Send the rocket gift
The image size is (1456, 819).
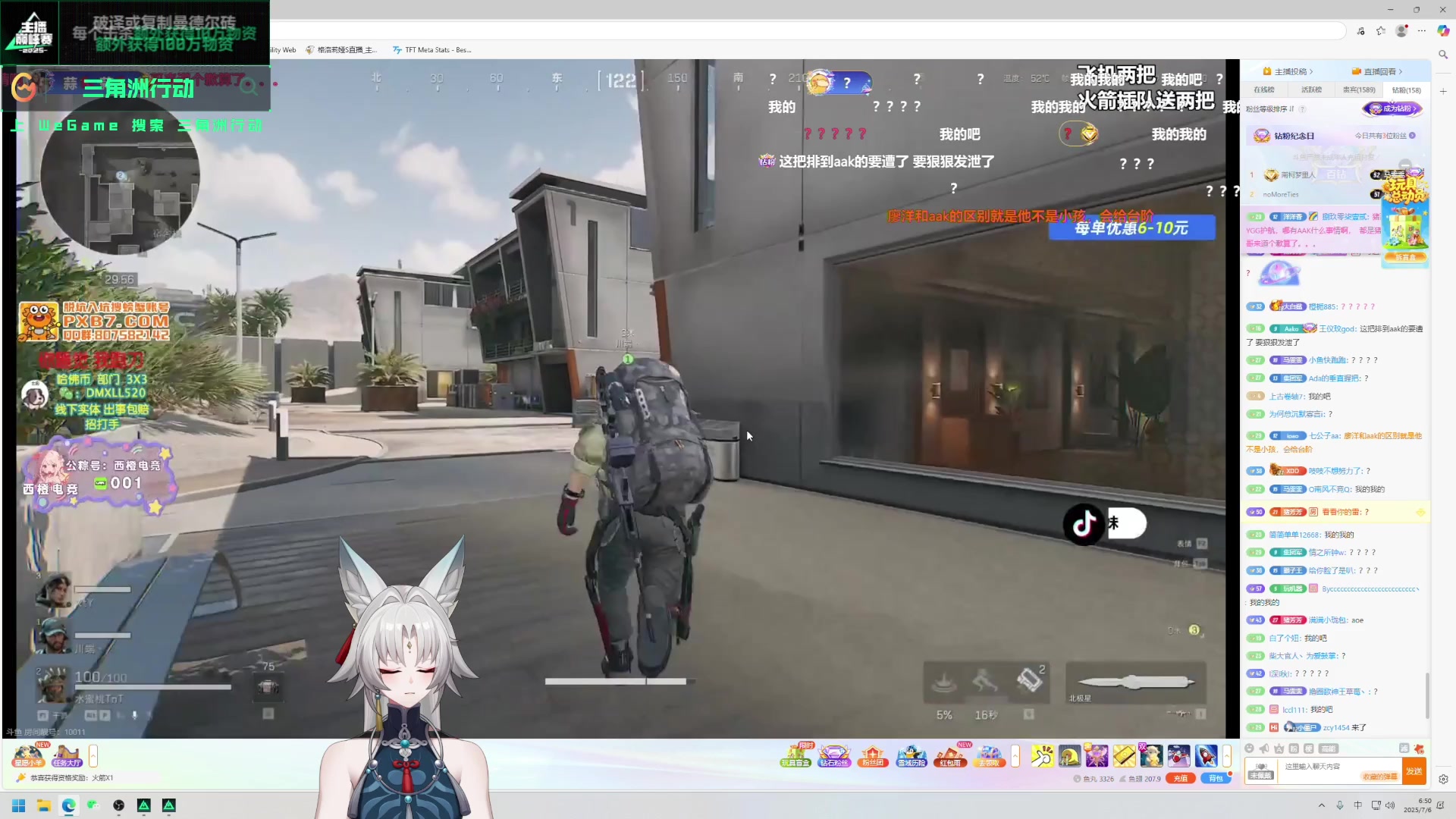(1206, 755)
